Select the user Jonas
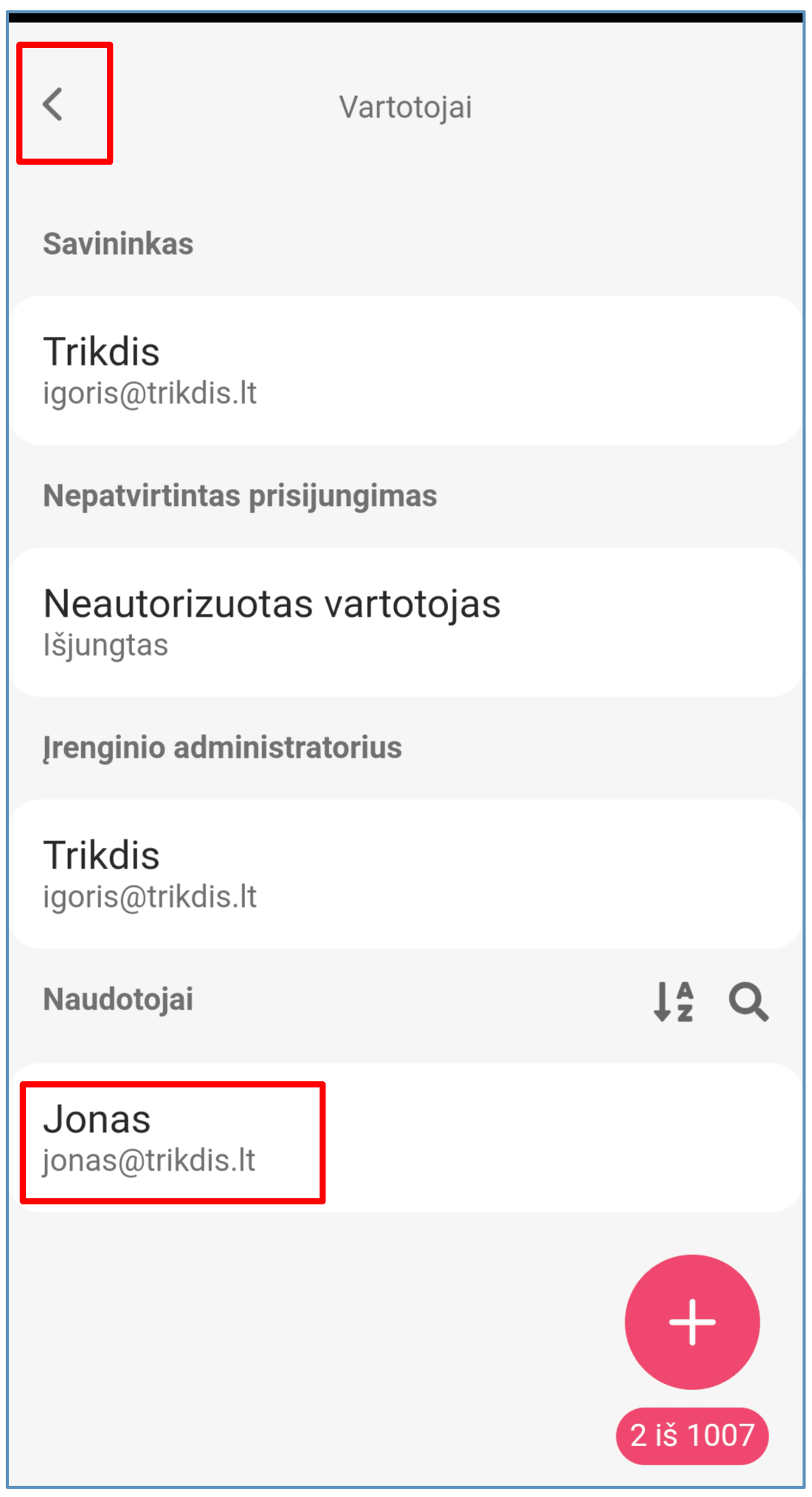812x1497 pixels. (97, 1119)
